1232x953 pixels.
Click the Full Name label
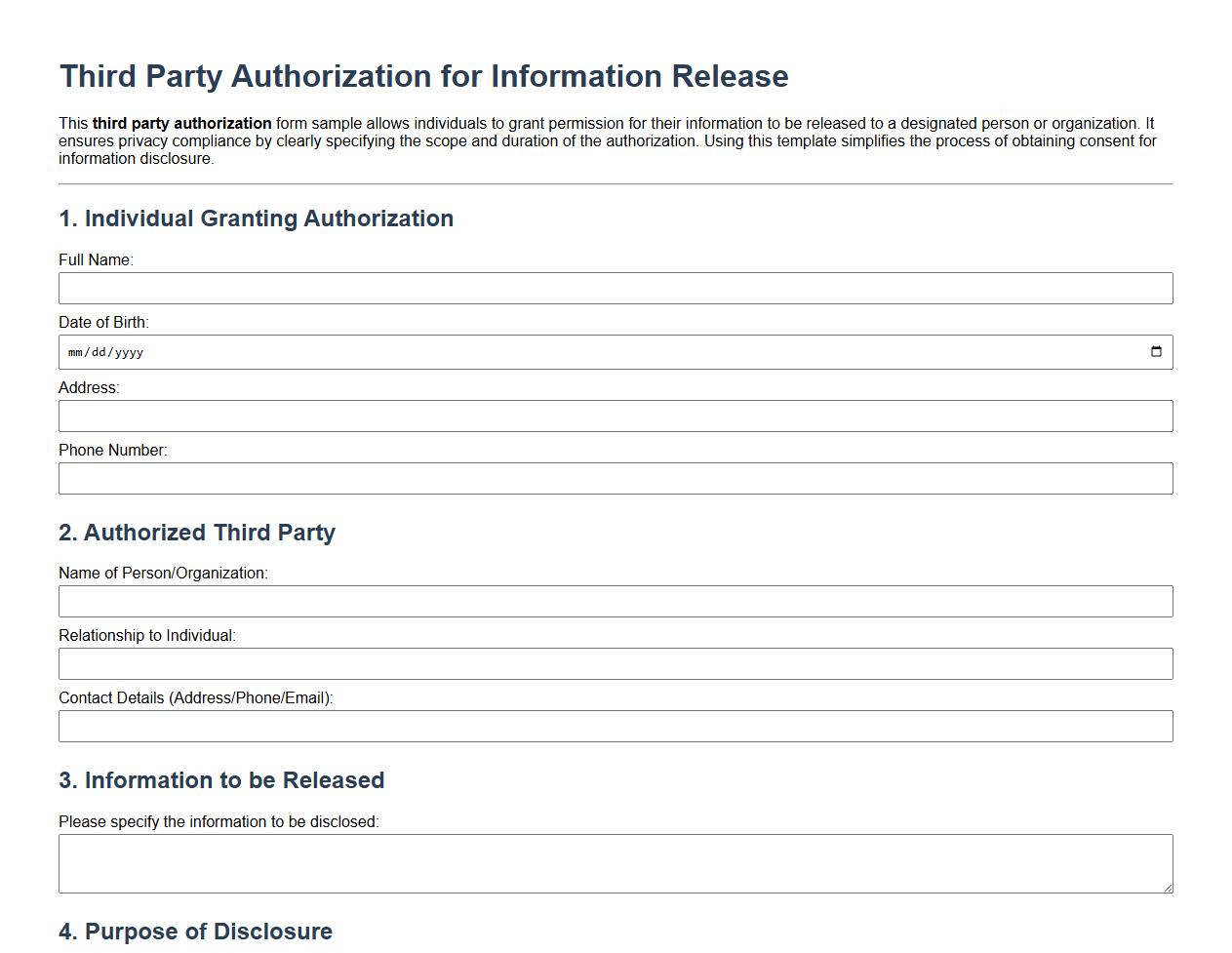pyautogui.click(x=95, y=259)
